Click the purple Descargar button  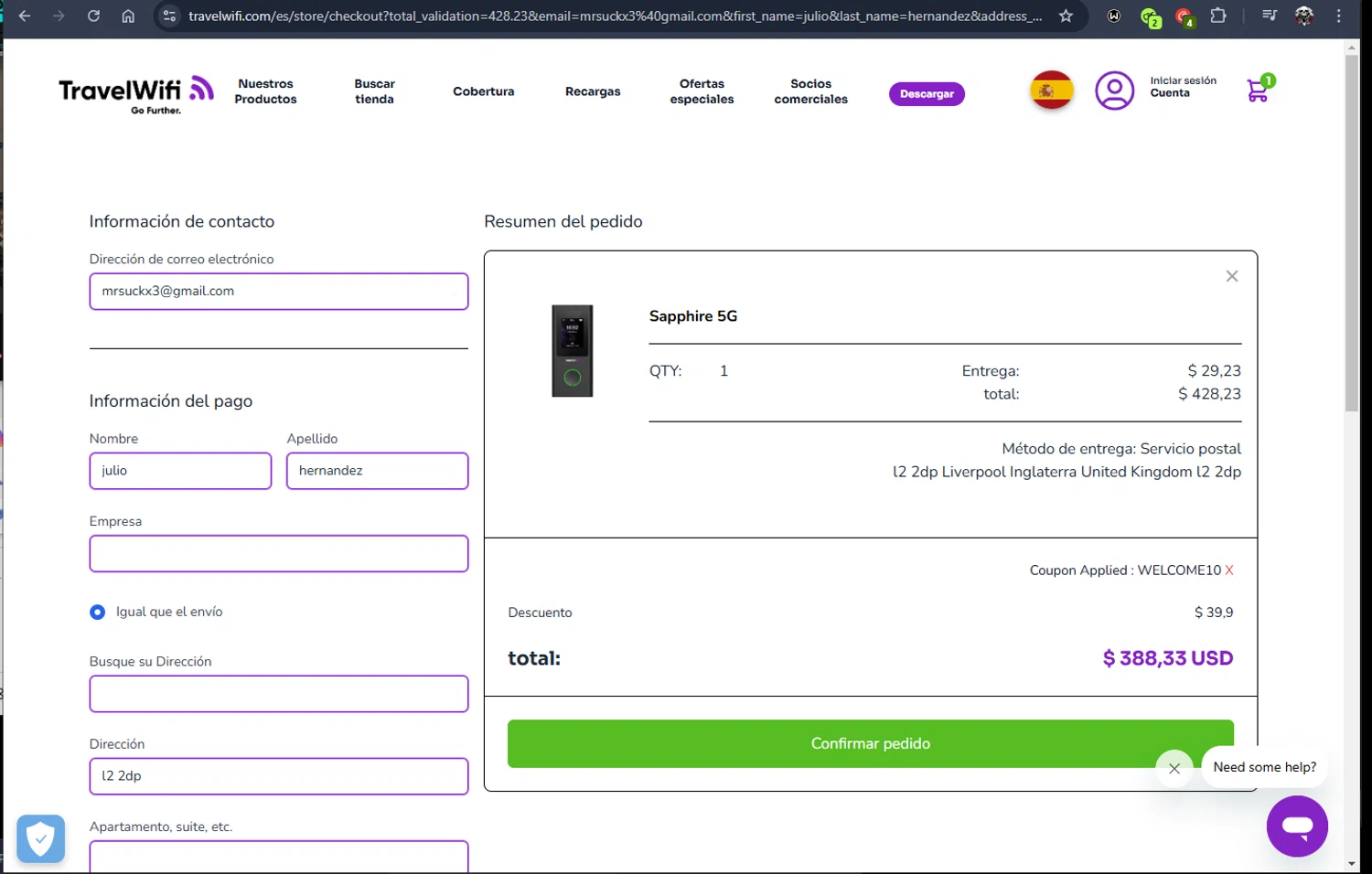927,93
